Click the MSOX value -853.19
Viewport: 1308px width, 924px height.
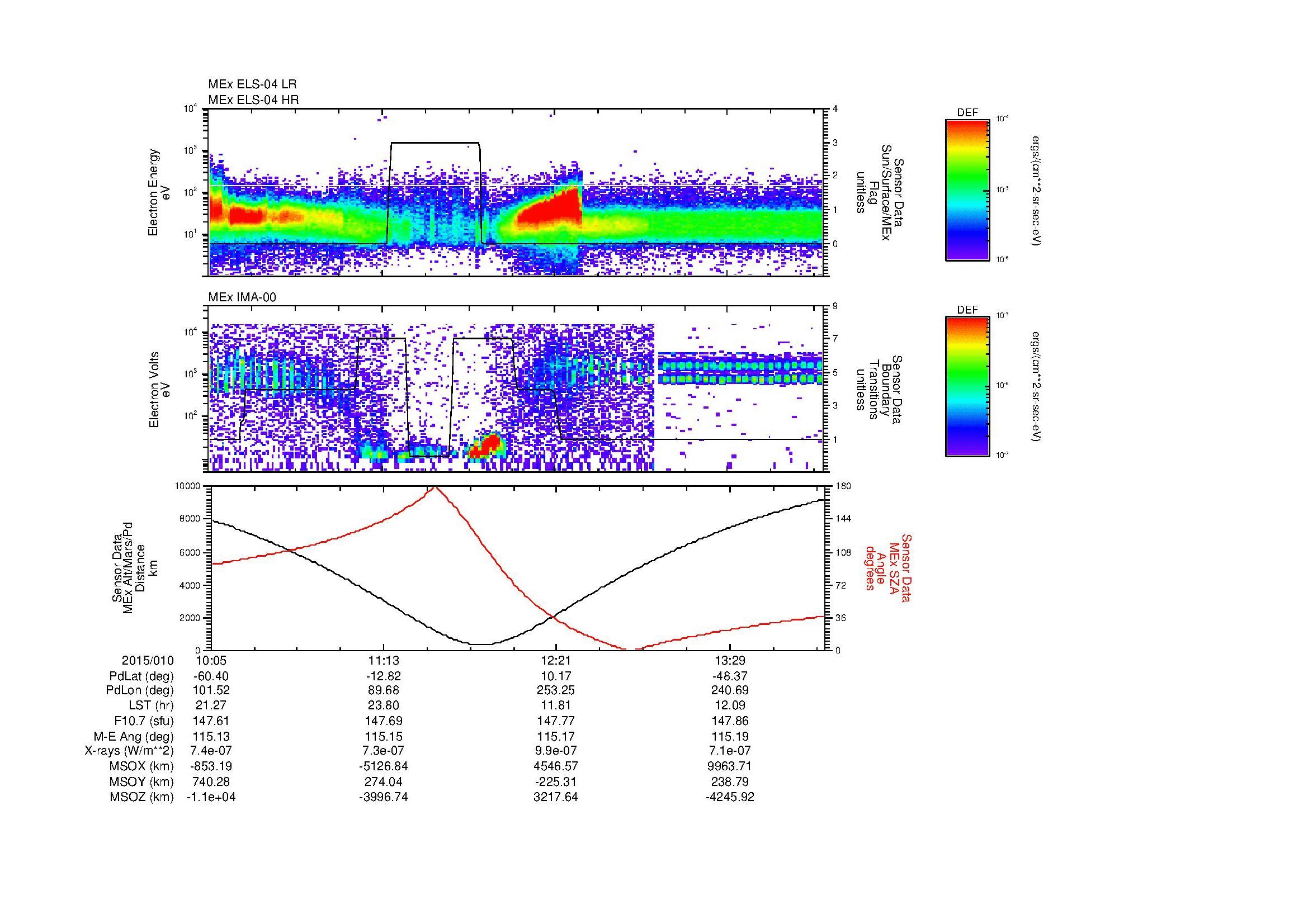[211, 766]
